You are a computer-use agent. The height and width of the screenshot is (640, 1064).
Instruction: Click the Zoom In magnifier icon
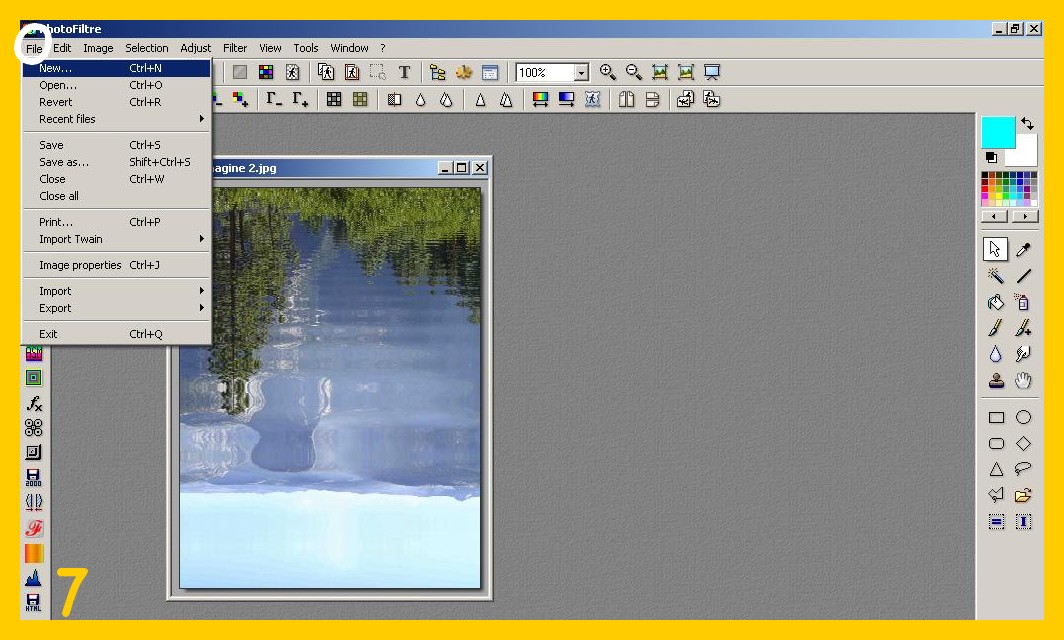coord(607,72)
